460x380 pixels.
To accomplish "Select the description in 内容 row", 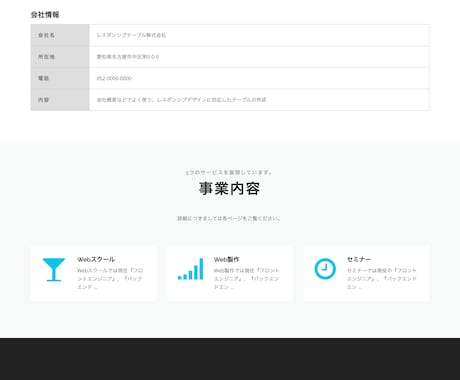I will [x=181, y=100].
